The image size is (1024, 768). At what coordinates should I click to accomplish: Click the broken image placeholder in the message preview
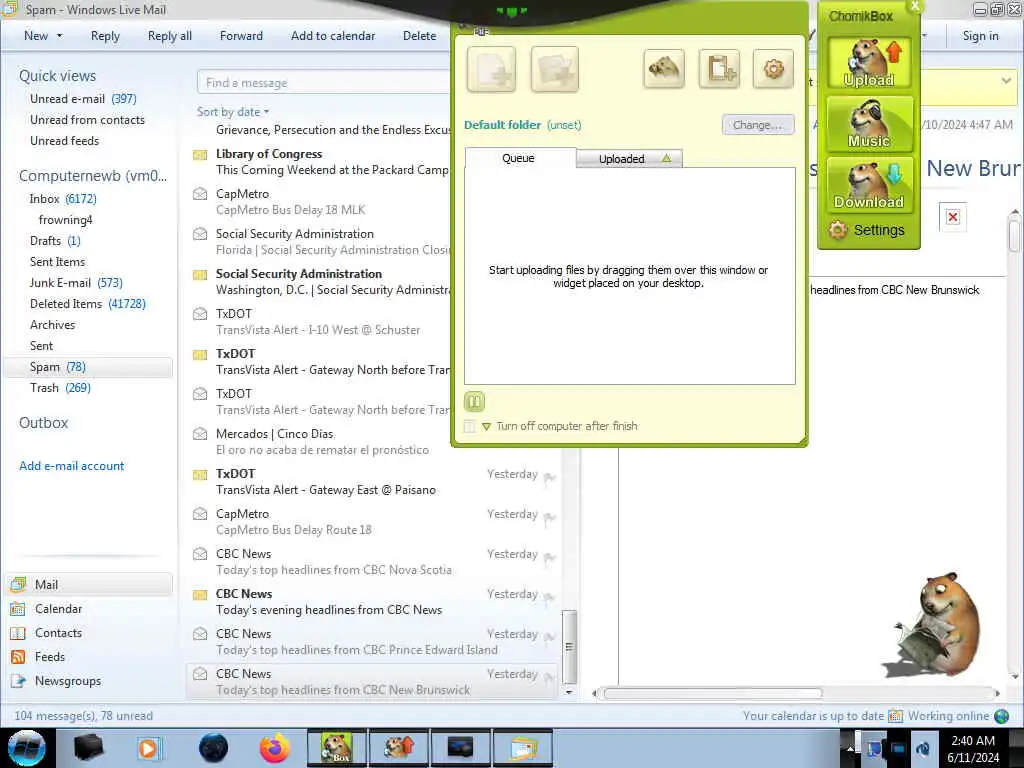pos(953,217)
